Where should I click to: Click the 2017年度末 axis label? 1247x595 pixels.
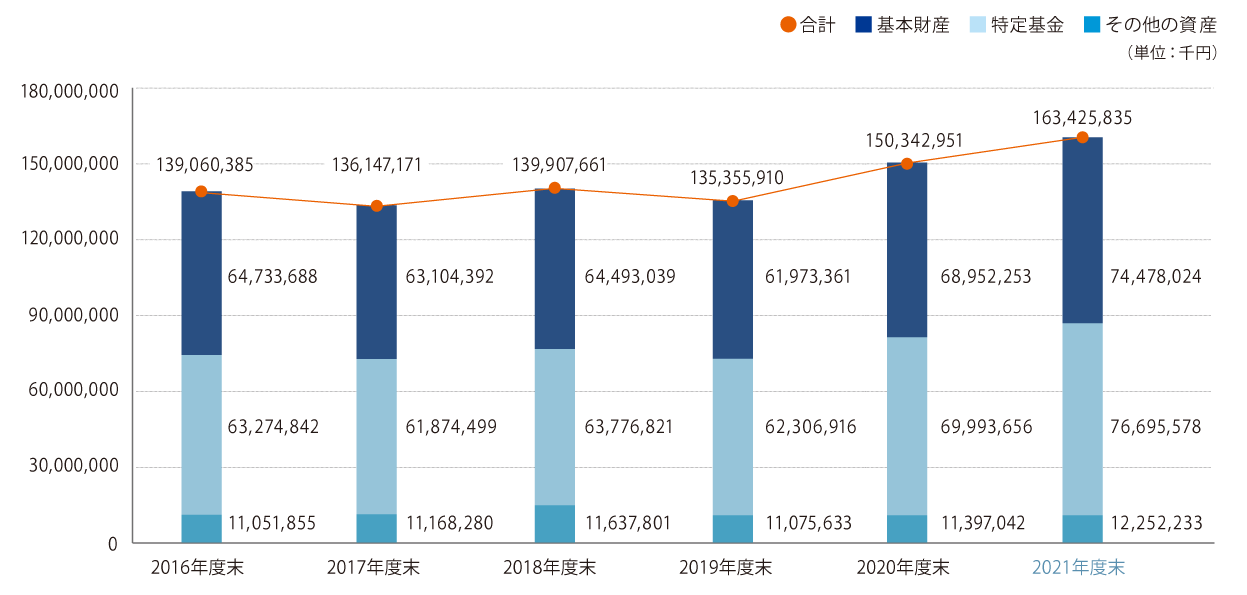pos(374,568)
